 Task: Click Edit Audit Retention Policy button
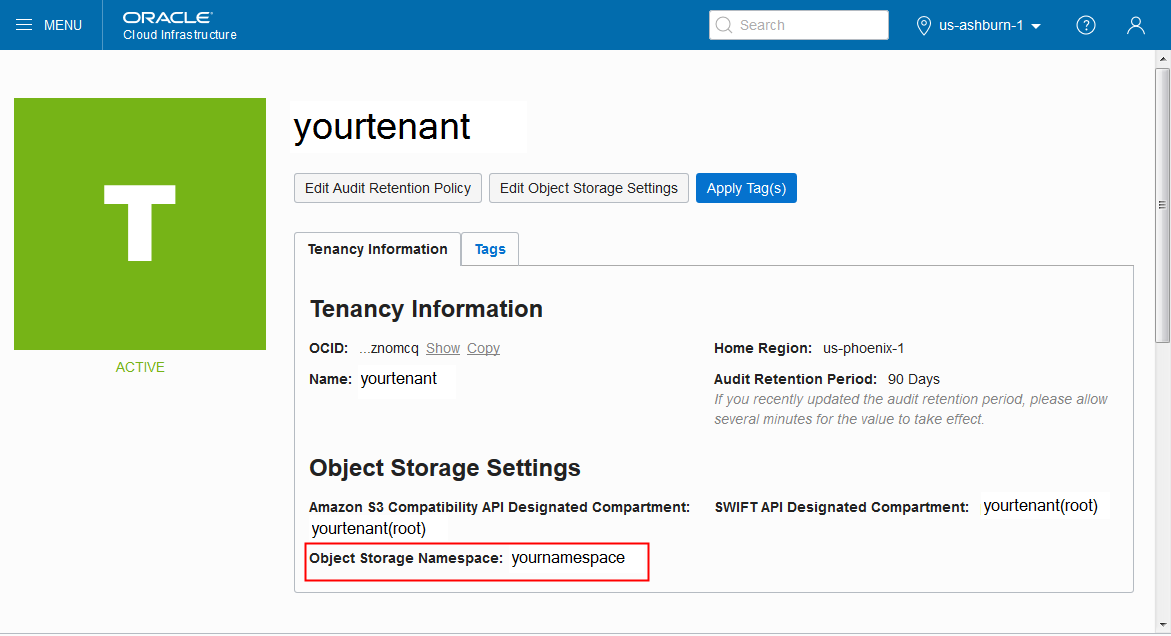coord(388,188)
